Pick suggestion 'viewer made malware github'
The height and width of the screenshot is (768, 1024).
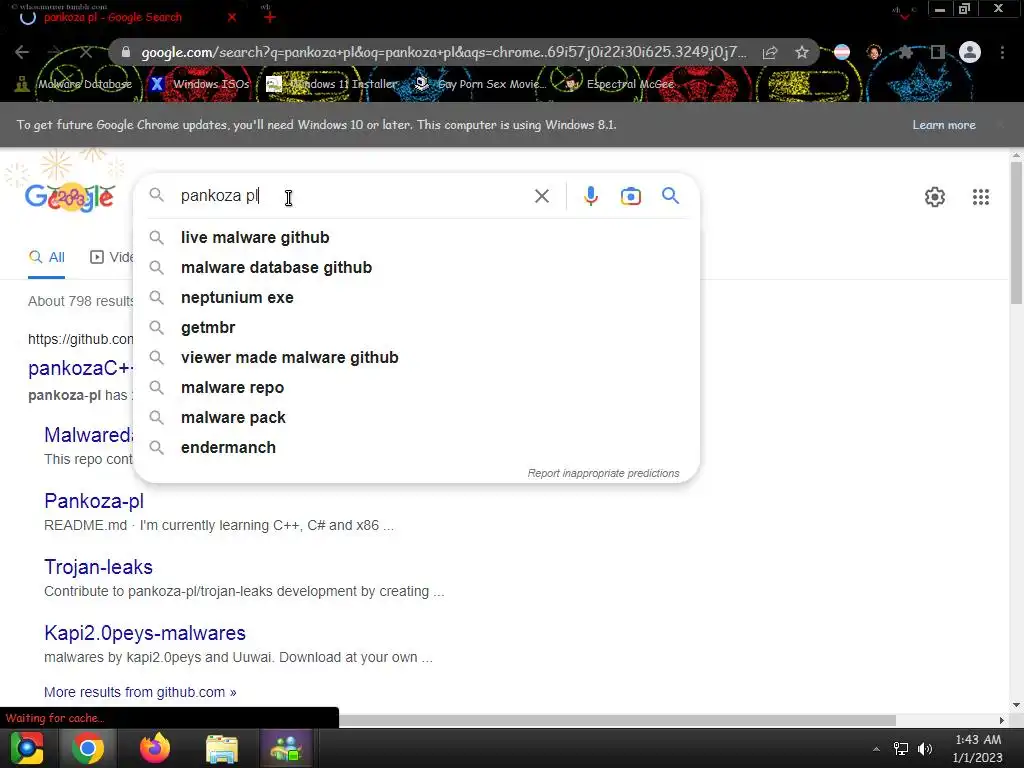coord(416,358)
